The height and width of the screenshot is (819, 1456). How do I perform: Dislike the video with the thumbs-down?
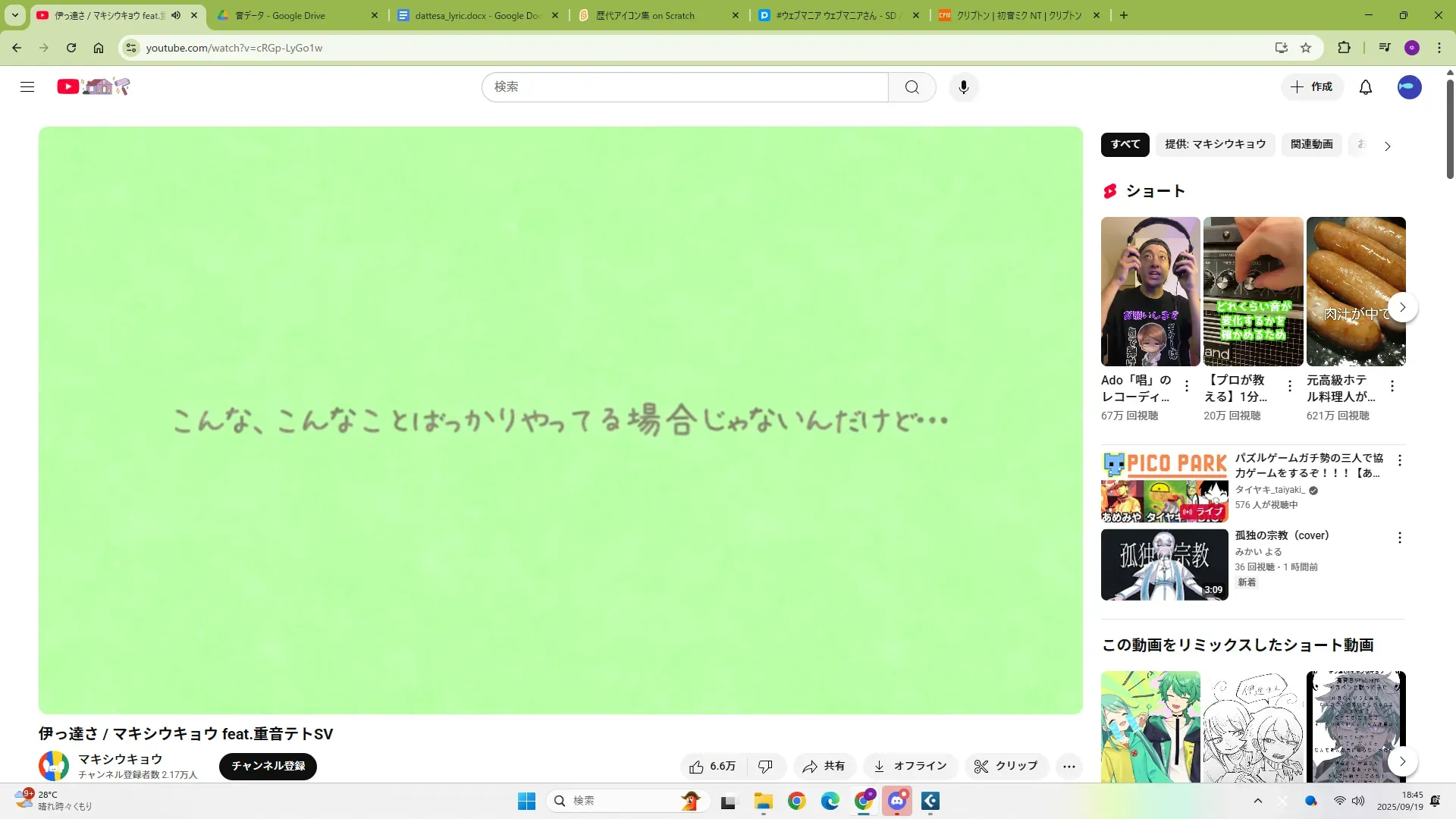(x=765, y=766)
